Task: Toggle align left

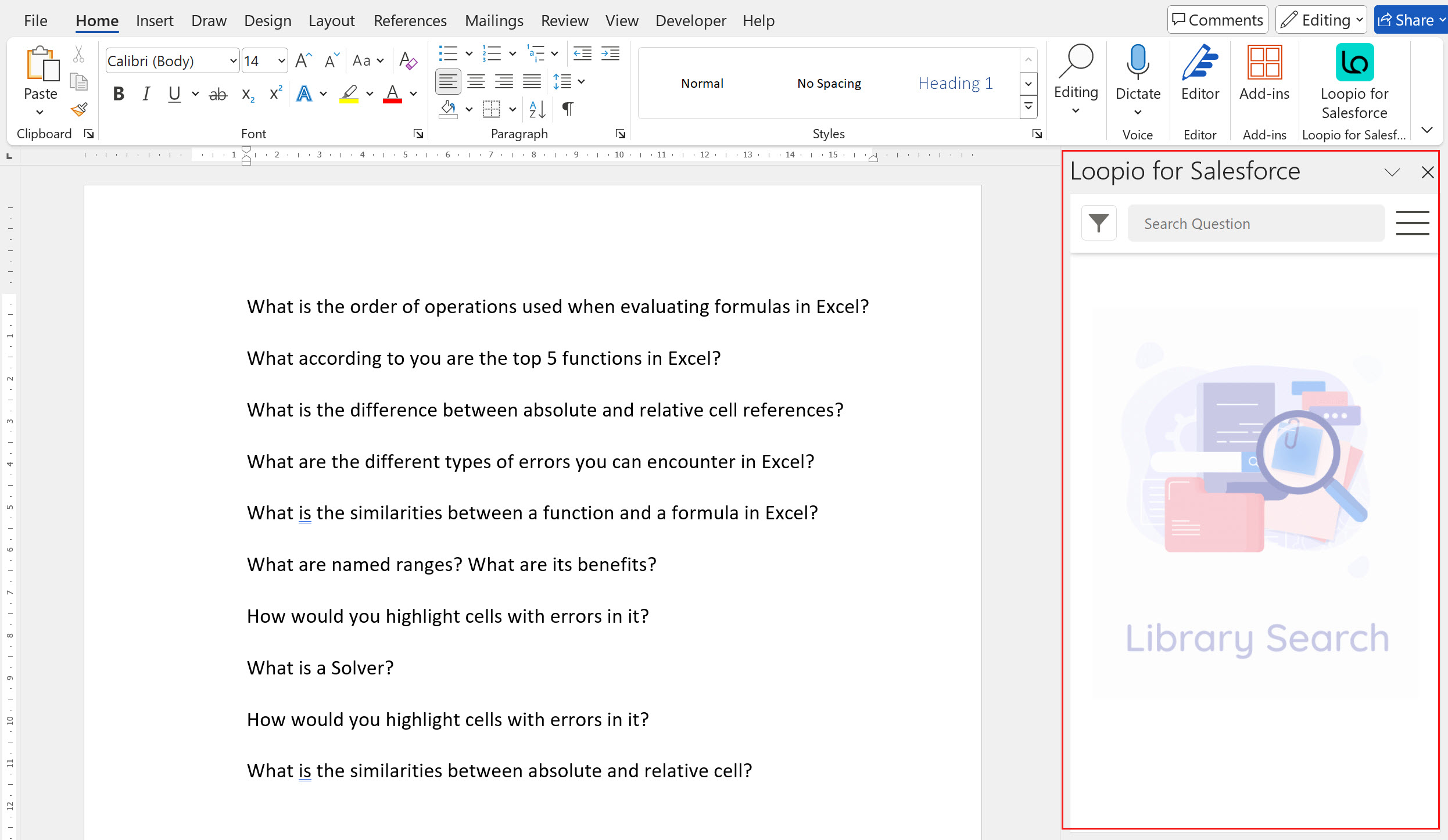Action: (448, 81)
